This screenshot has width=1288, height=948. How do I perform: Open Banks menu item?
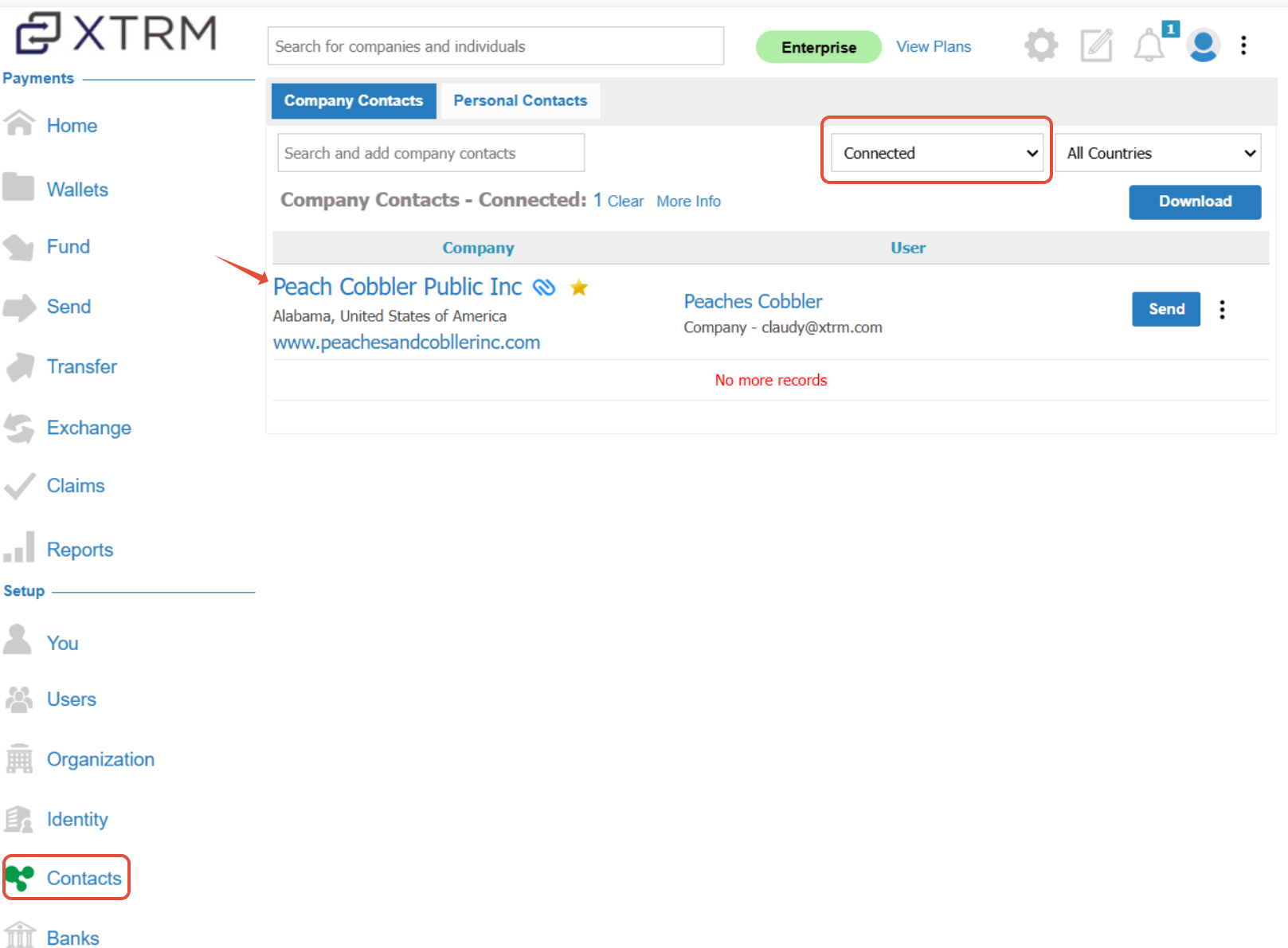click(72, 938)
